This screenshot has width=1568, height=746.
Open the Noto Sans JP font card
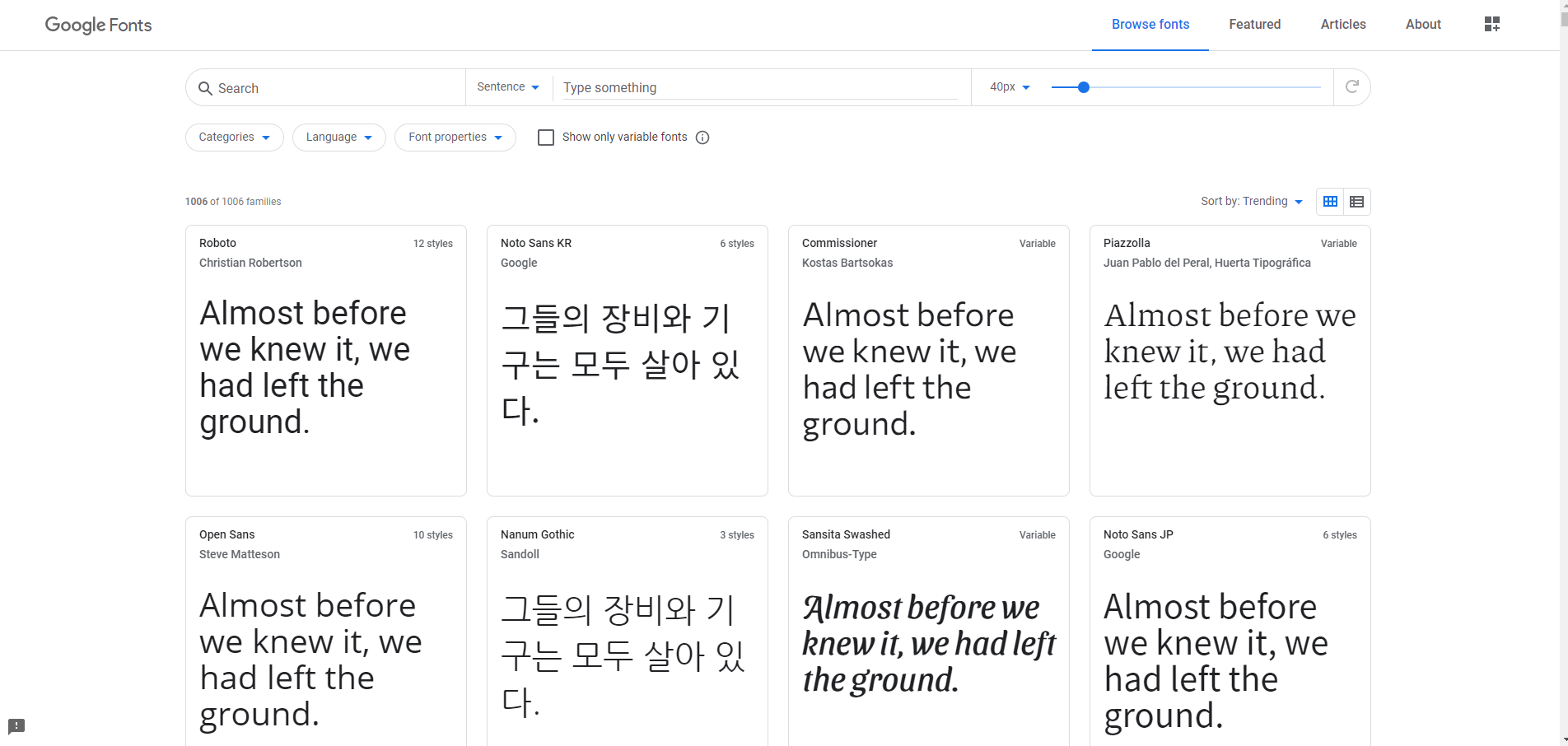pyautogui.click(x=1230, y=632)
